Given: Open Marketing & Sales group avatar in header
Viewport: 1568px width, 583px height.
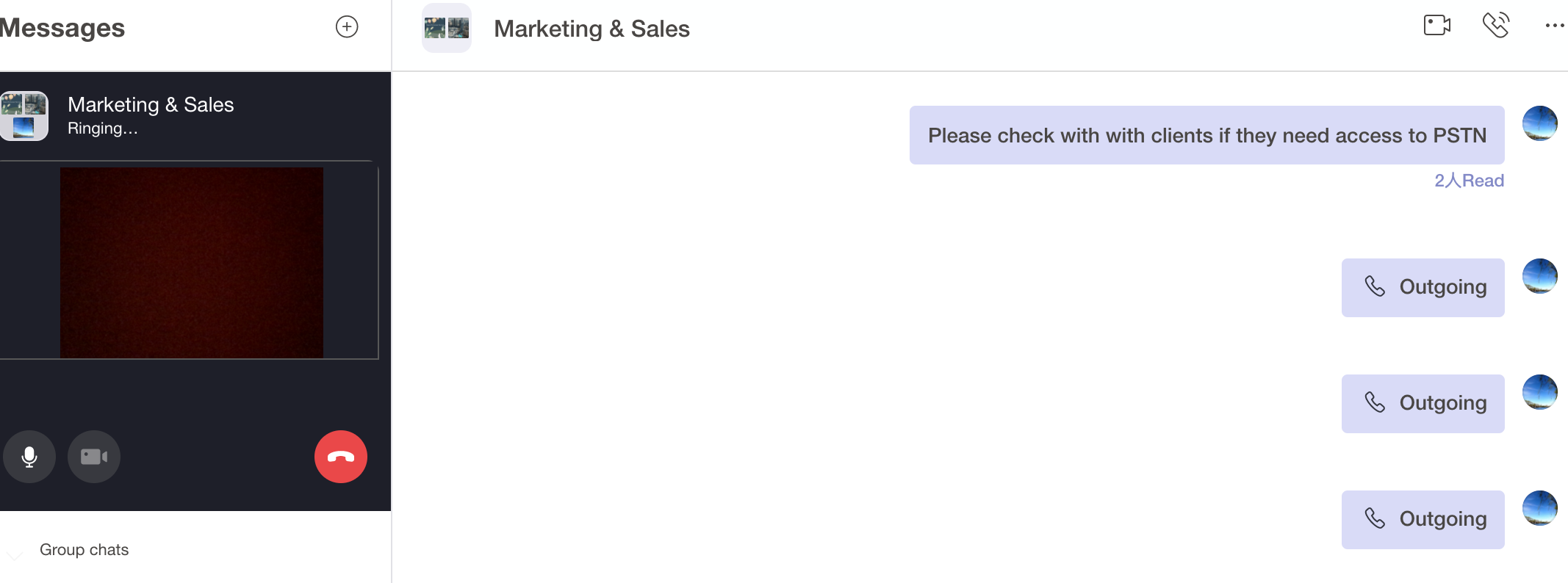Looking at the screenshot, I should point(447,28).
